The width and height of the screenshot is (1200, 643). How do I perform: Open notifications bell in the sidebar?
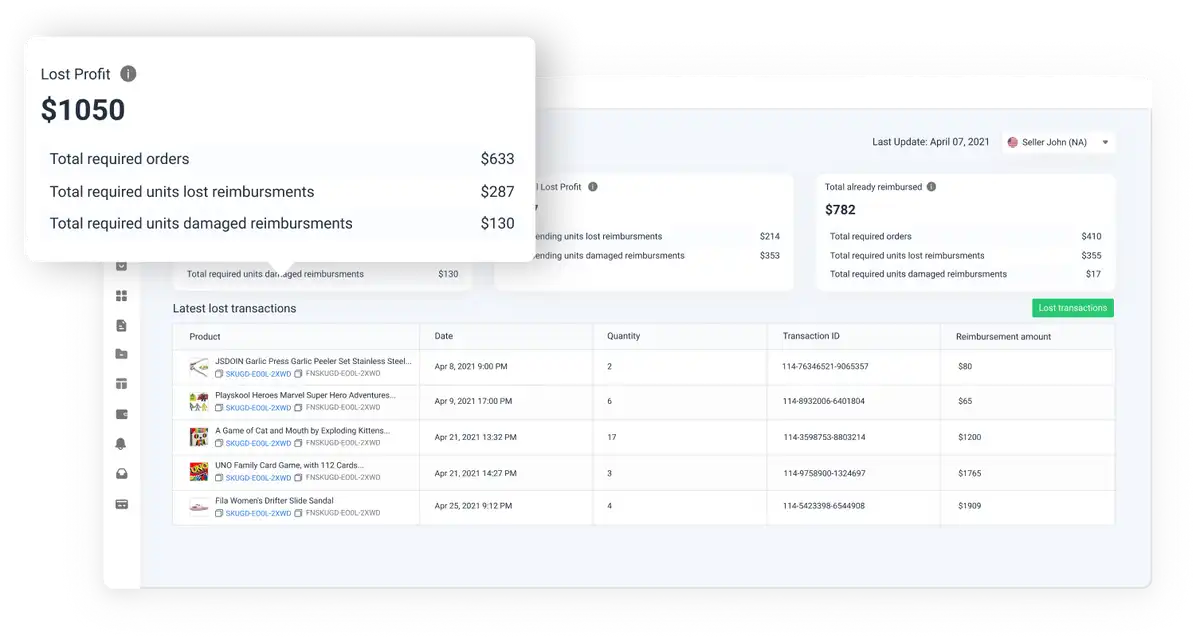tap(122, 444)
